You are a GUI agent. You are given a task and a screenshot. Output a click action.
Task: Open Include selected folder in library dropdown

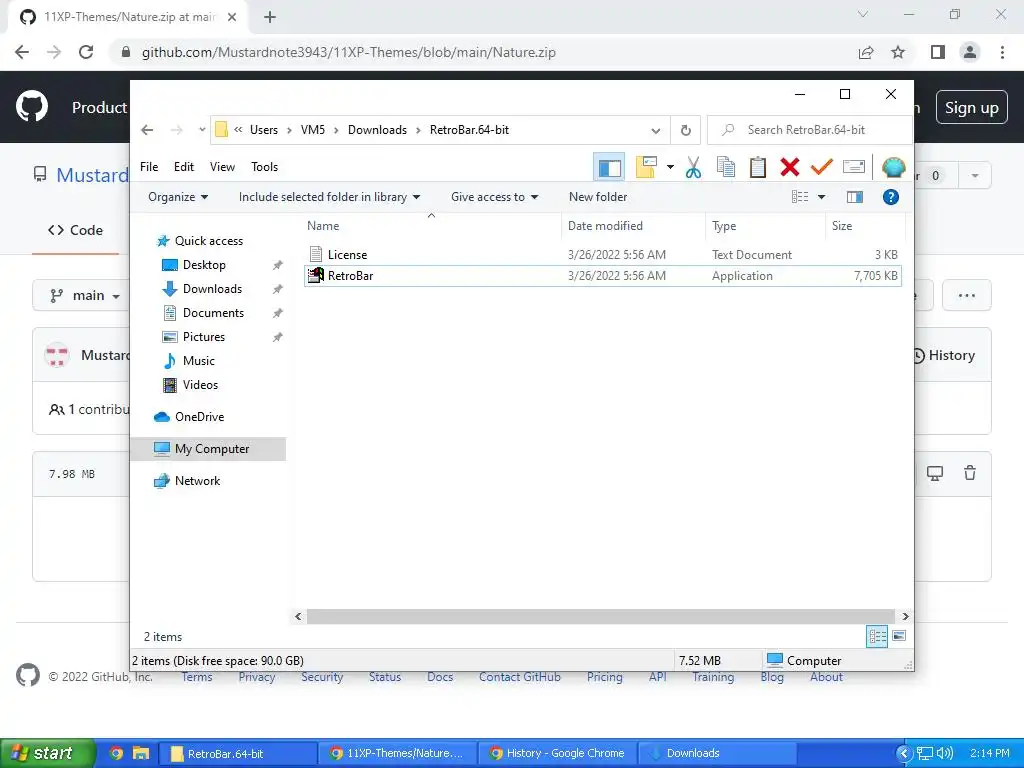click(x=329, y=197)
